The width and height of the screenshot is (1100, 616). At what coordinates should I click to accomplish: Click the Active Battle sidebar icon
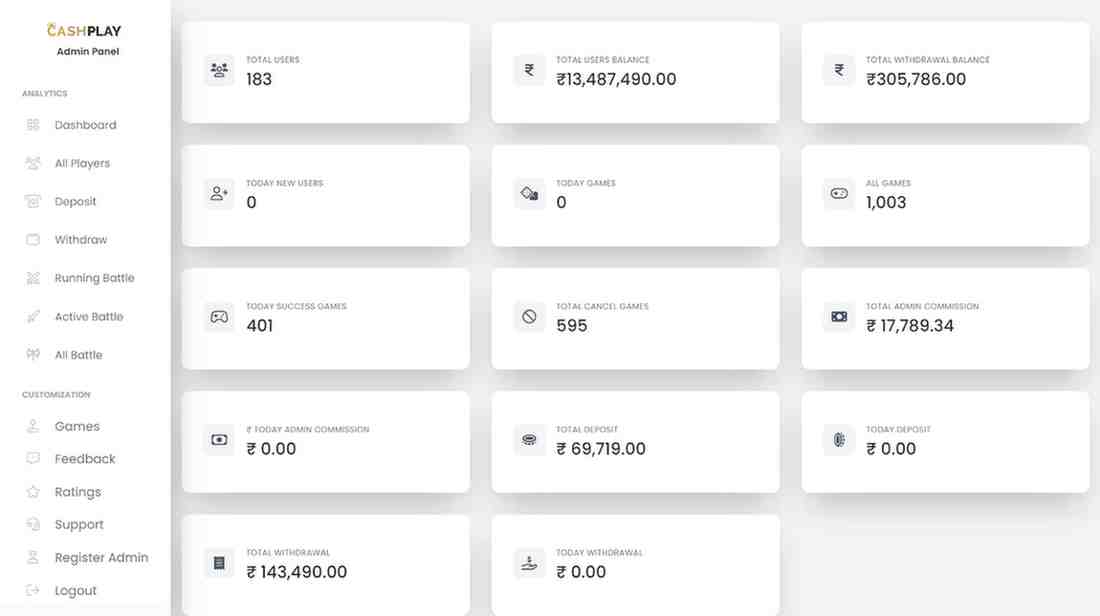(x=33, y=316)
